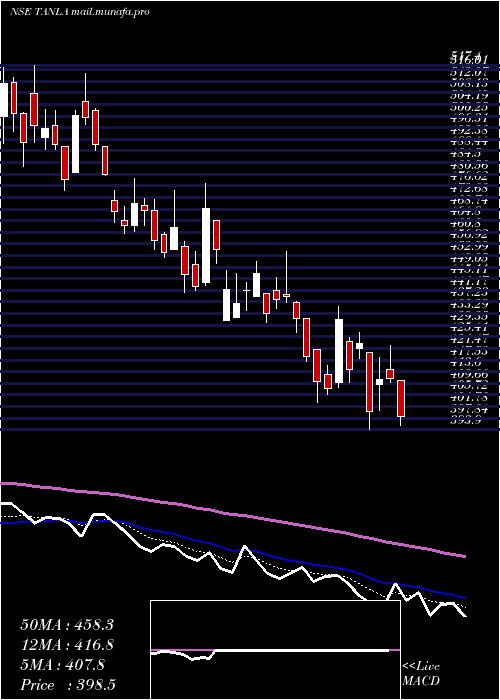Click the 449.05 price axis label

(x=469, y=259)
